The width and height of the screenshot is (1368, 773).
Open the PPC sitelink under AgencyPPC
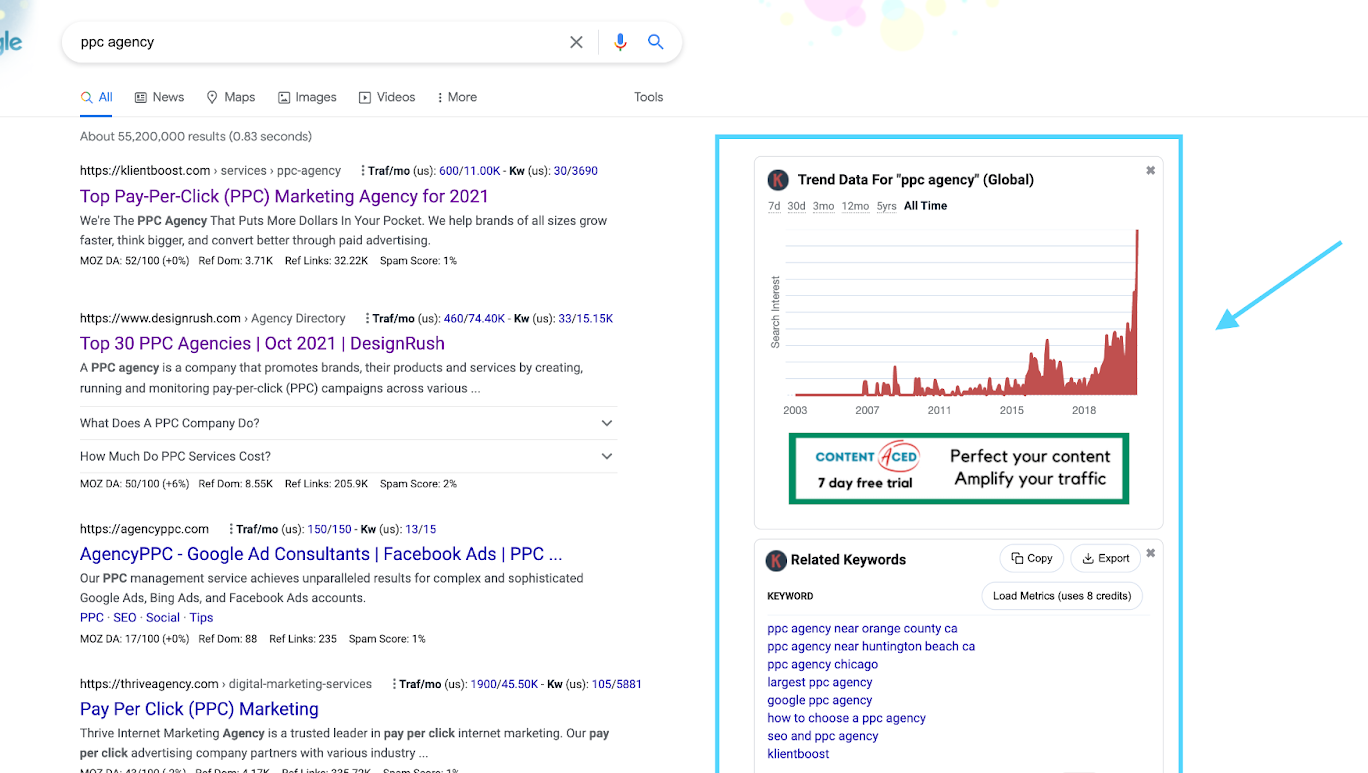[92, 618]
